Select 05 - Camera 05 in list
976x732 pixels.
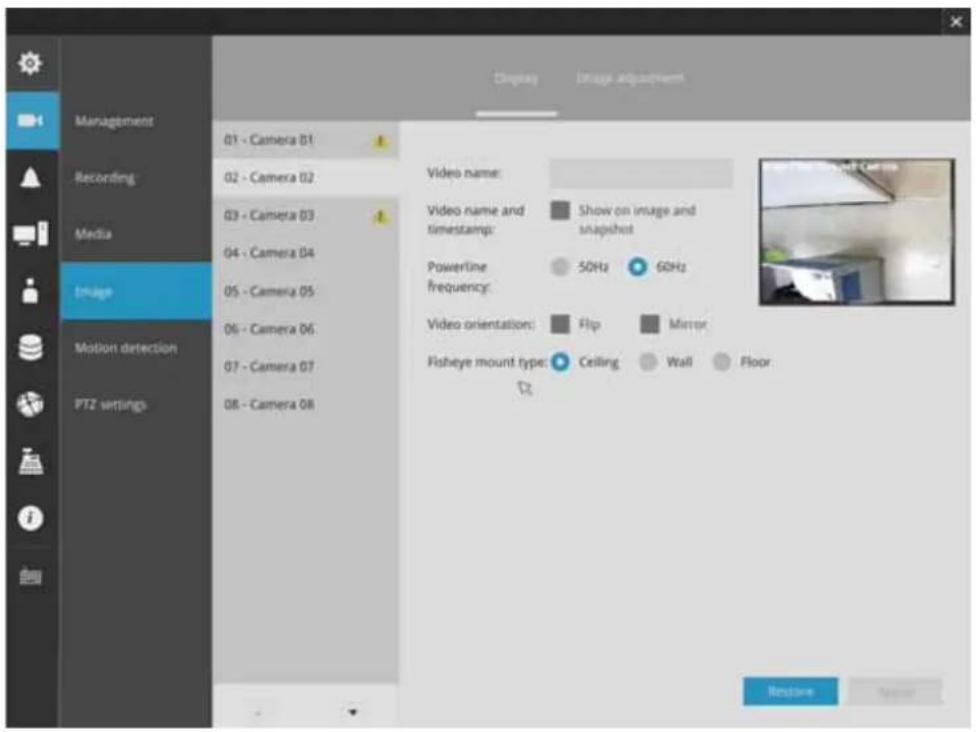(305, 291)
